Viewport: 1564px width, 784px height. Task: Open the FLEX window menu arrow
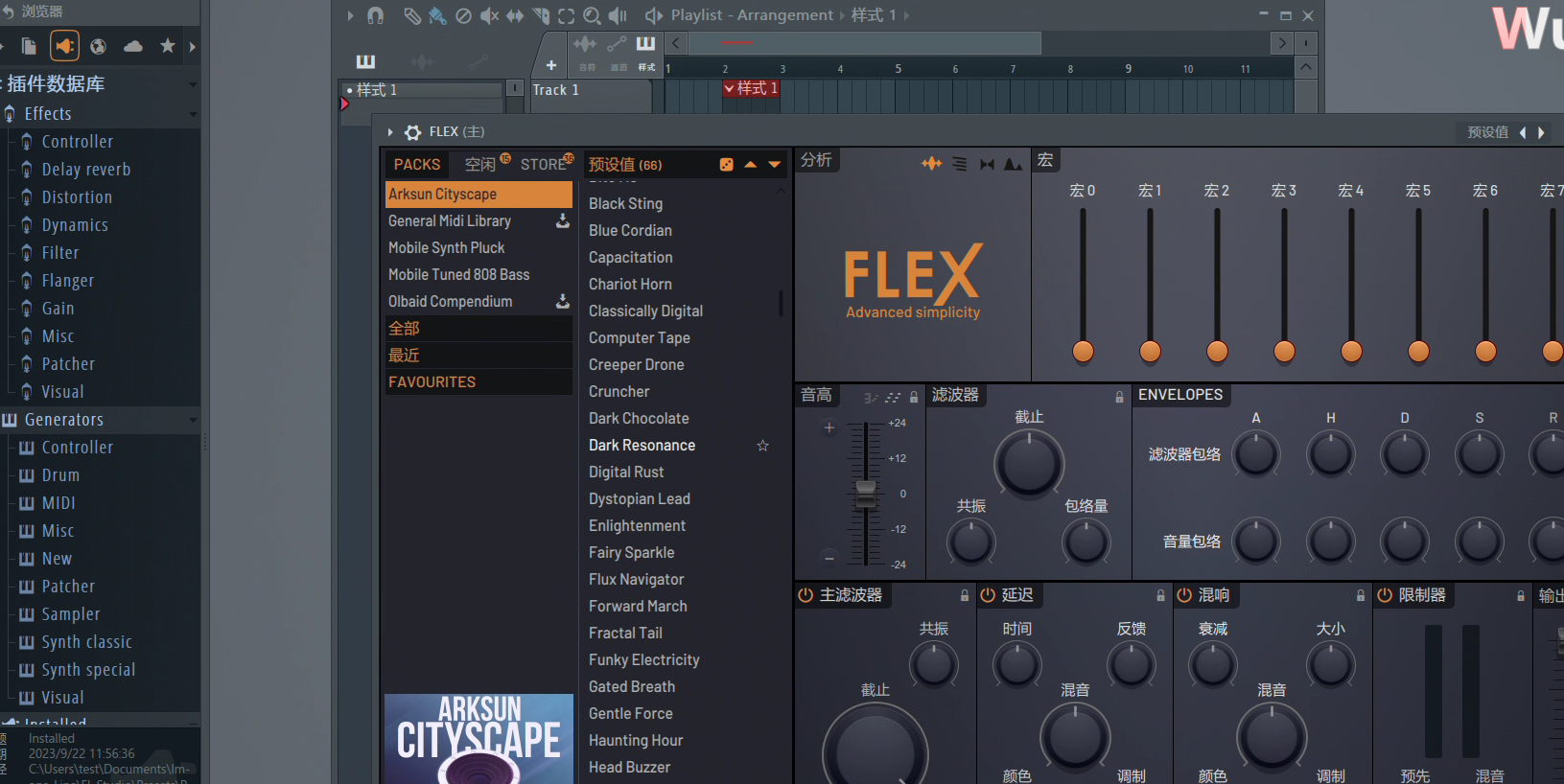[390, 132]
